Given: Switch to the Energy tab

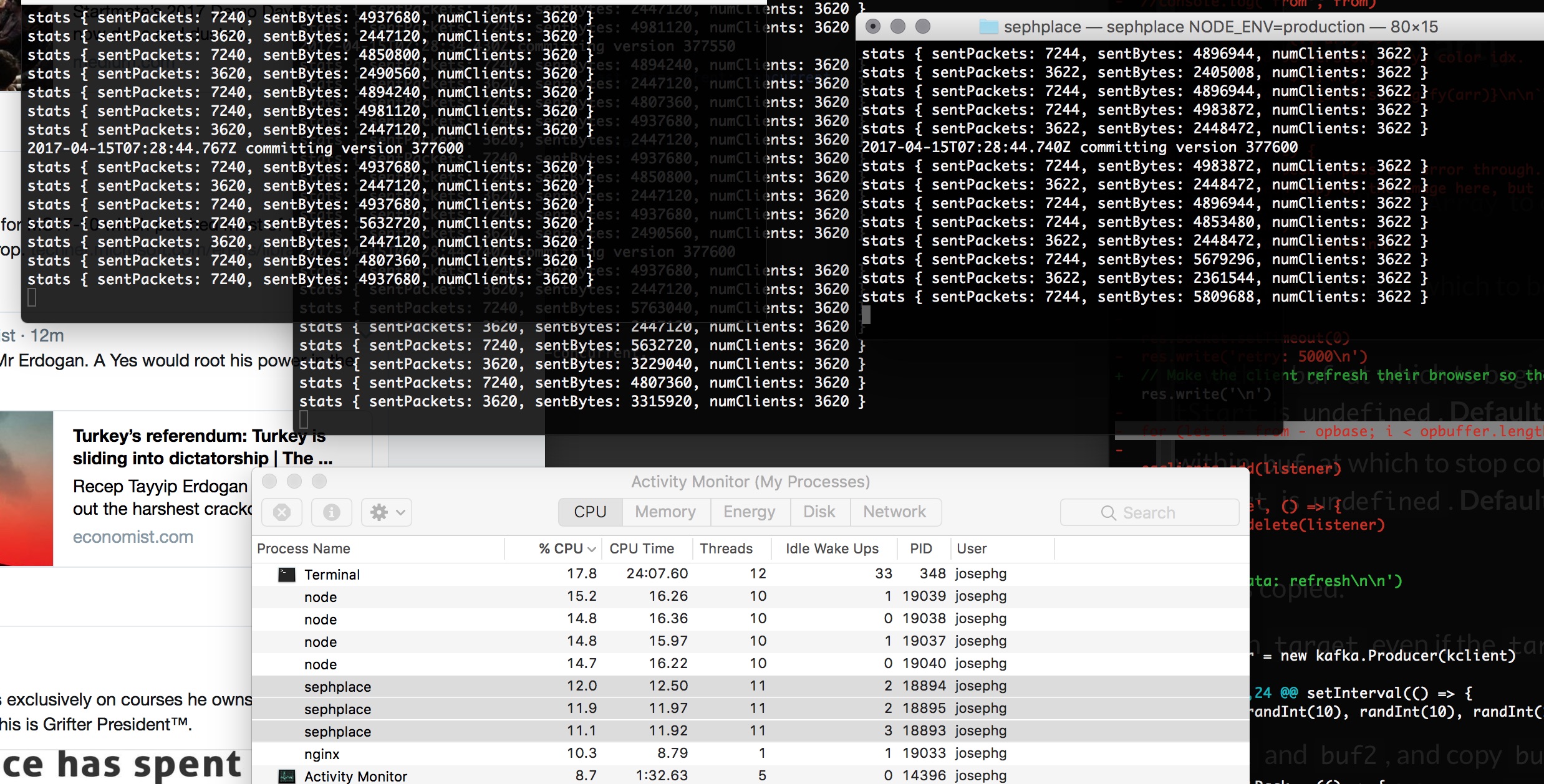Looking at the screenshot, I should click(749, 512).
